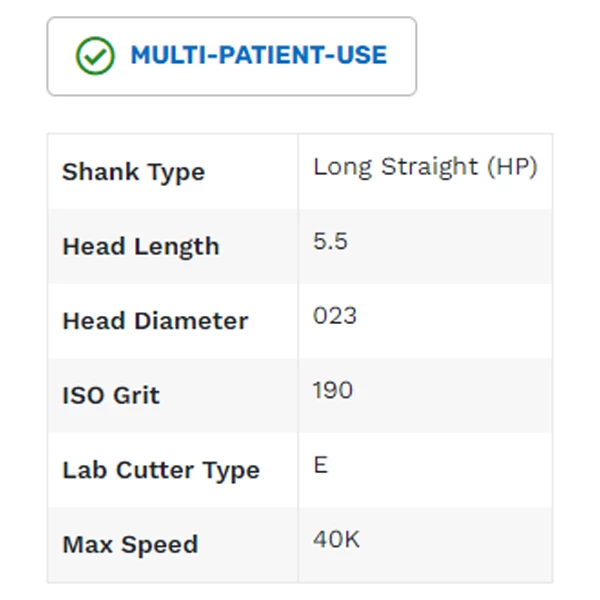The image size is (600, 600).
Task: Click the Long Straight (HP) value
Action: (426, 167)
